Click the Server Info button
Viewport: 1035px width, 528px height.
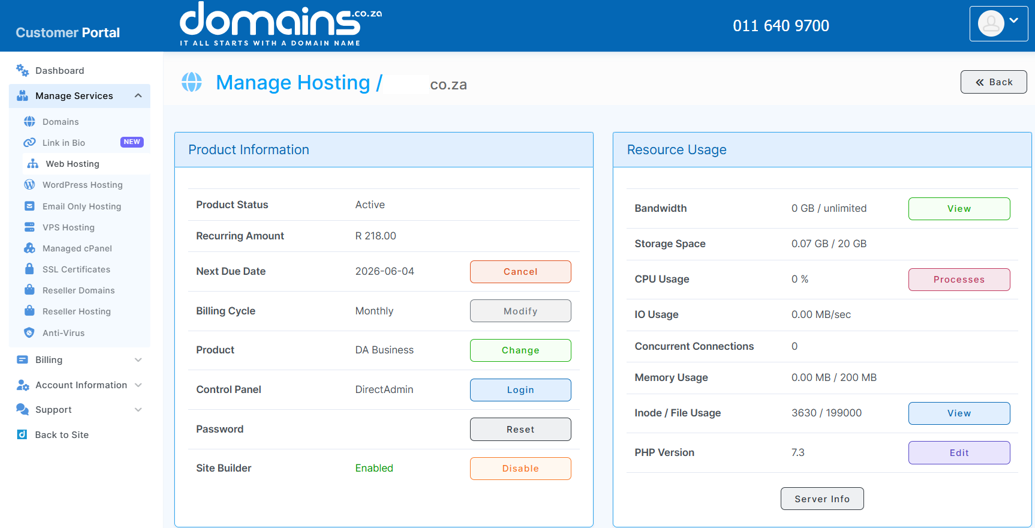pyautogui.click(x=822, y=499)
